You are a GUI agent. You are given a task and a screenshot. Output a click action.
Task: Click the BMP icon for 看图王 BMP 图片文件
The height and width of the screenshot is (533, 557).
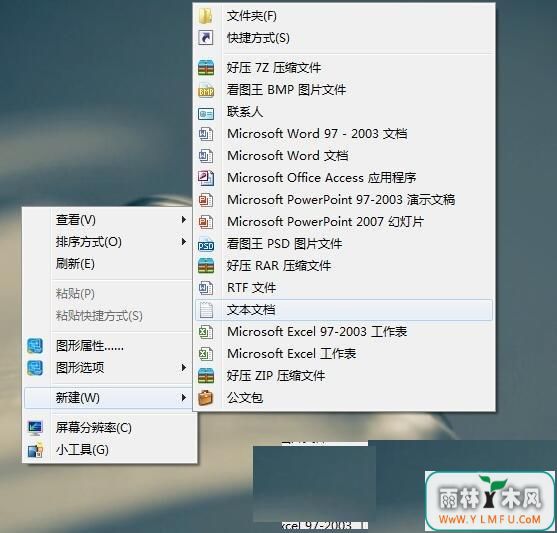(x=206, y=90)
